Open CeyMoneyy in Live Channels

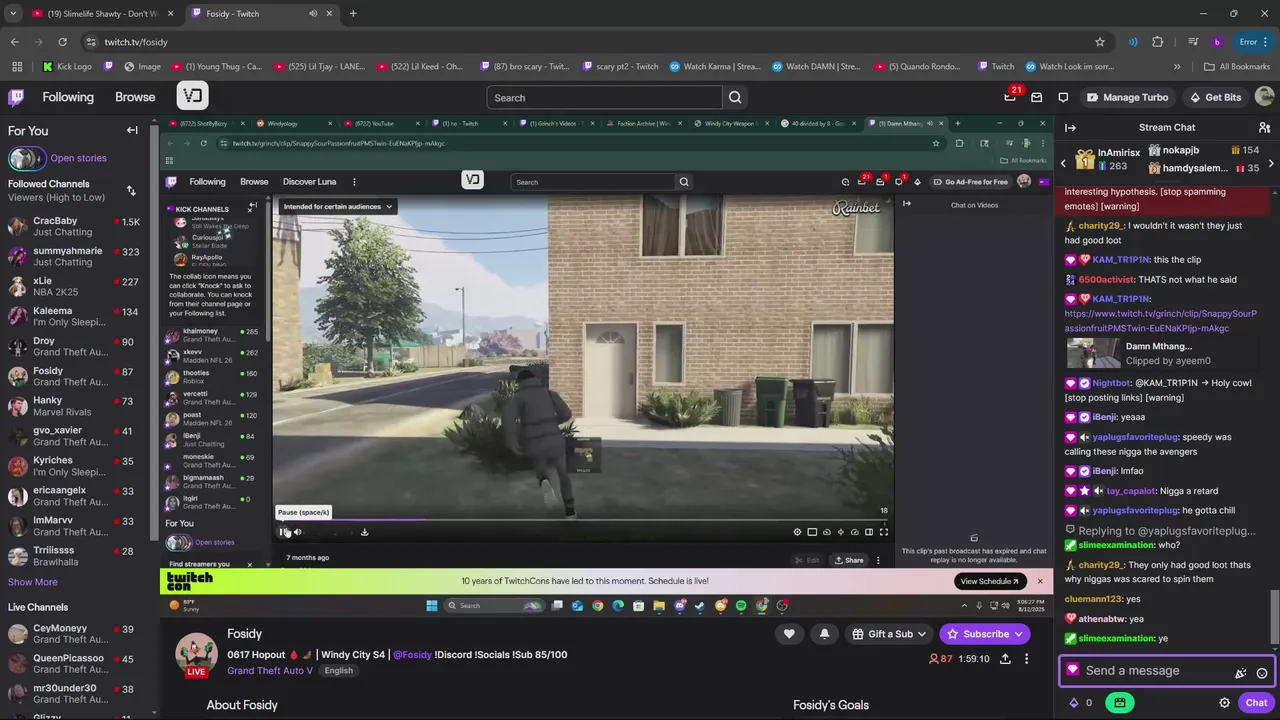77,634
